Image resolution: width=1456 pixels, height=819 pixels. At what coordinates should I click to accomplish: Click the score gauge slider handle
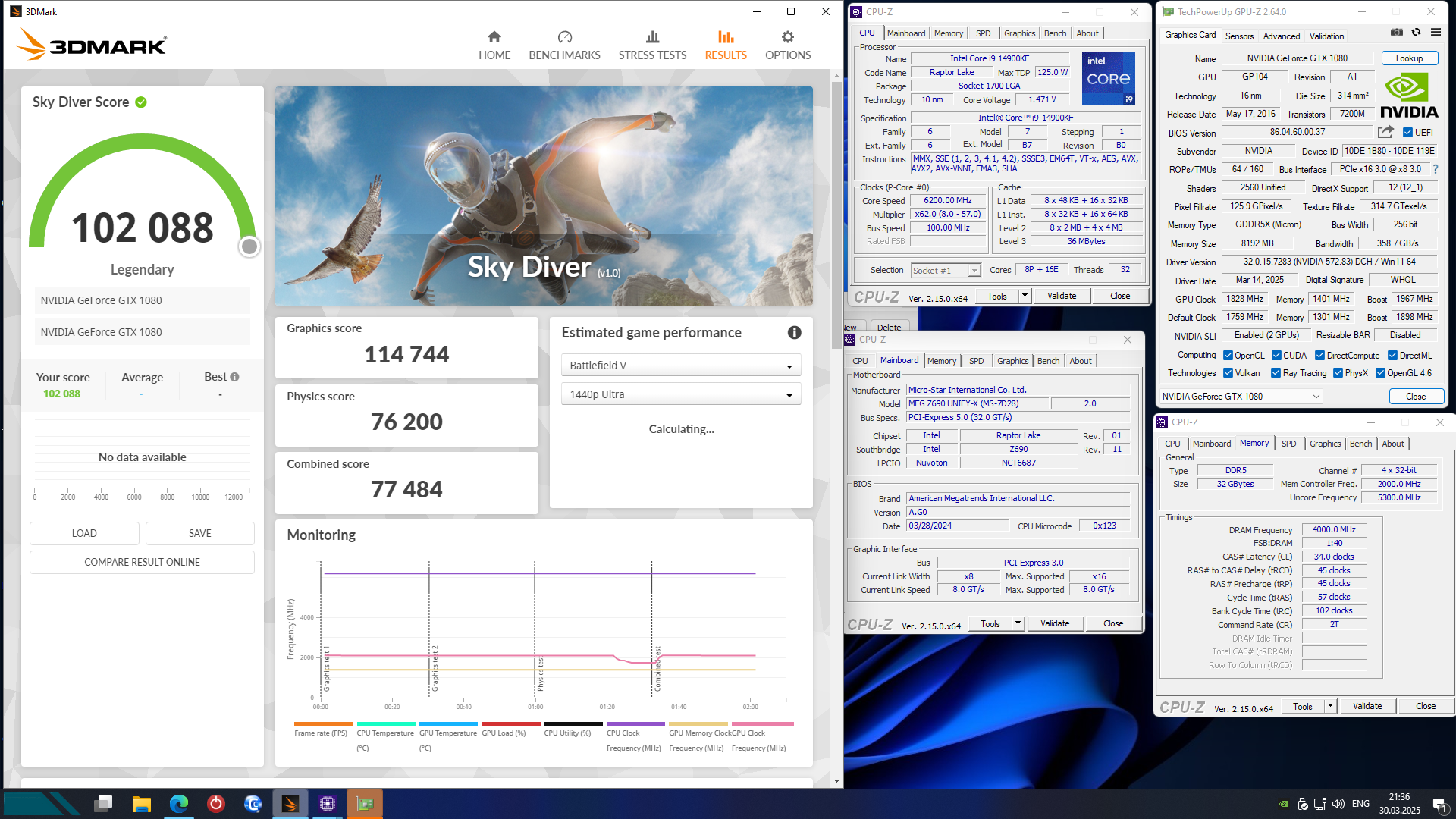click(x=249, y=246)
